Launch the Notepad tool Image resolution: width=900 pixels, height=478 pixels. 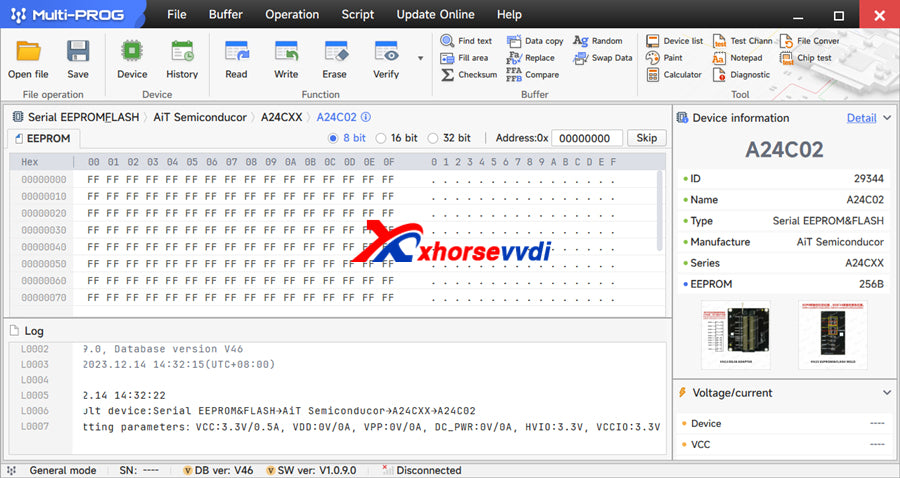tap(738, 58)
